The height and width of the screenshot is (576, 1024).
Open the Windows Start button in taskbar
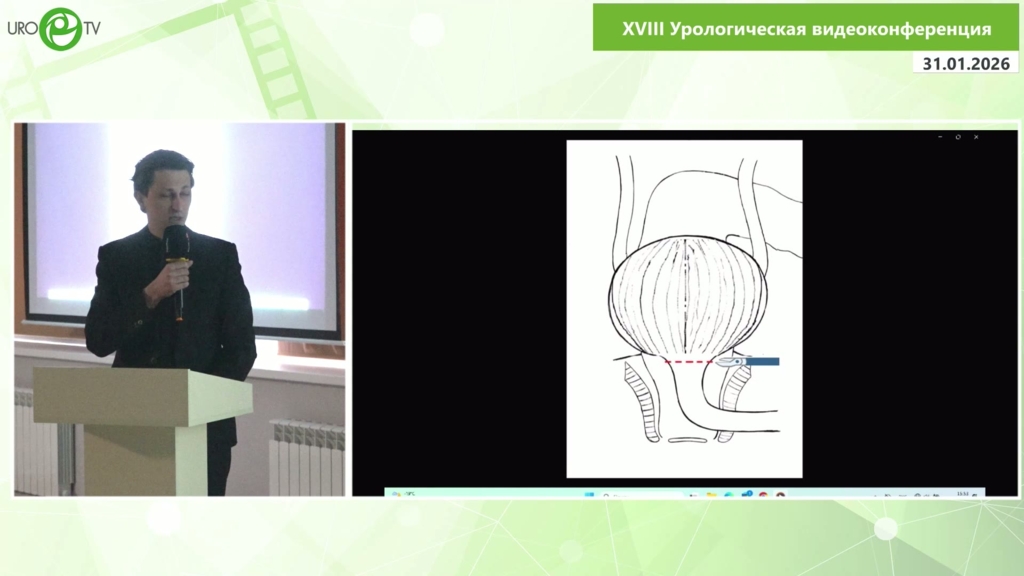589,494
